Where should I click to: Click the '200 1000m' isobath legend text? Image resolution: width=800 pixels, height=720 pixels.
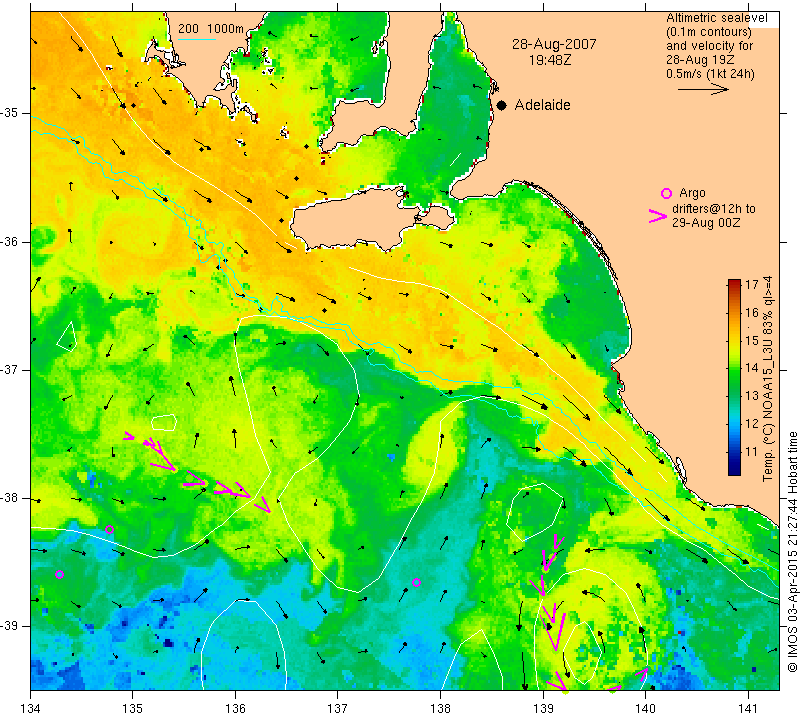tap(211, 29)
